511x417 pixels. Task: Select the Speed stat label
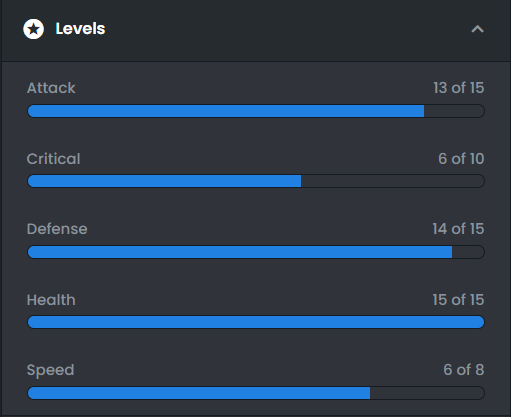pos(50,370)
